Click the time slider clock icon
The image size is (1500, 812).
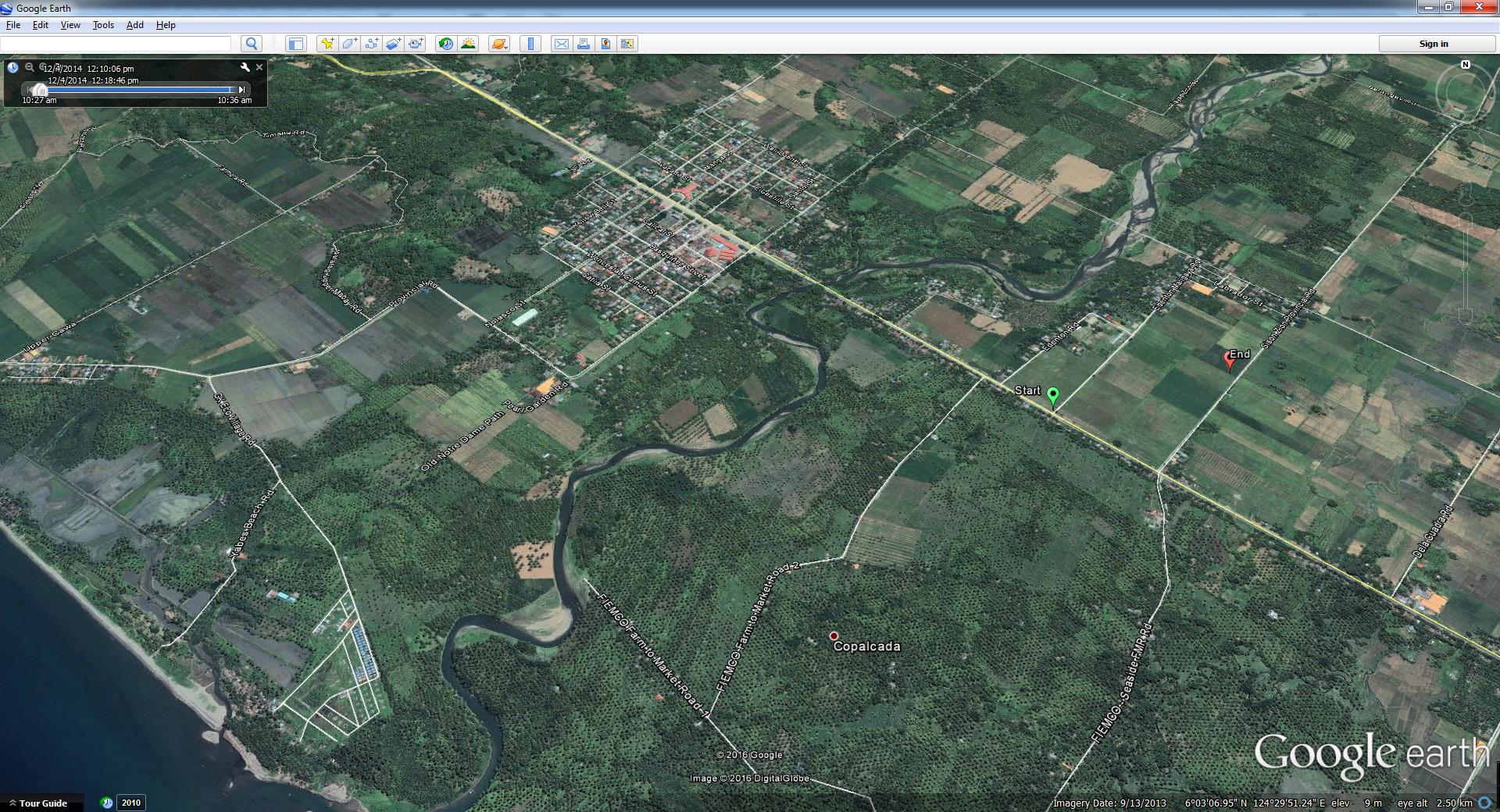(13, 68)
